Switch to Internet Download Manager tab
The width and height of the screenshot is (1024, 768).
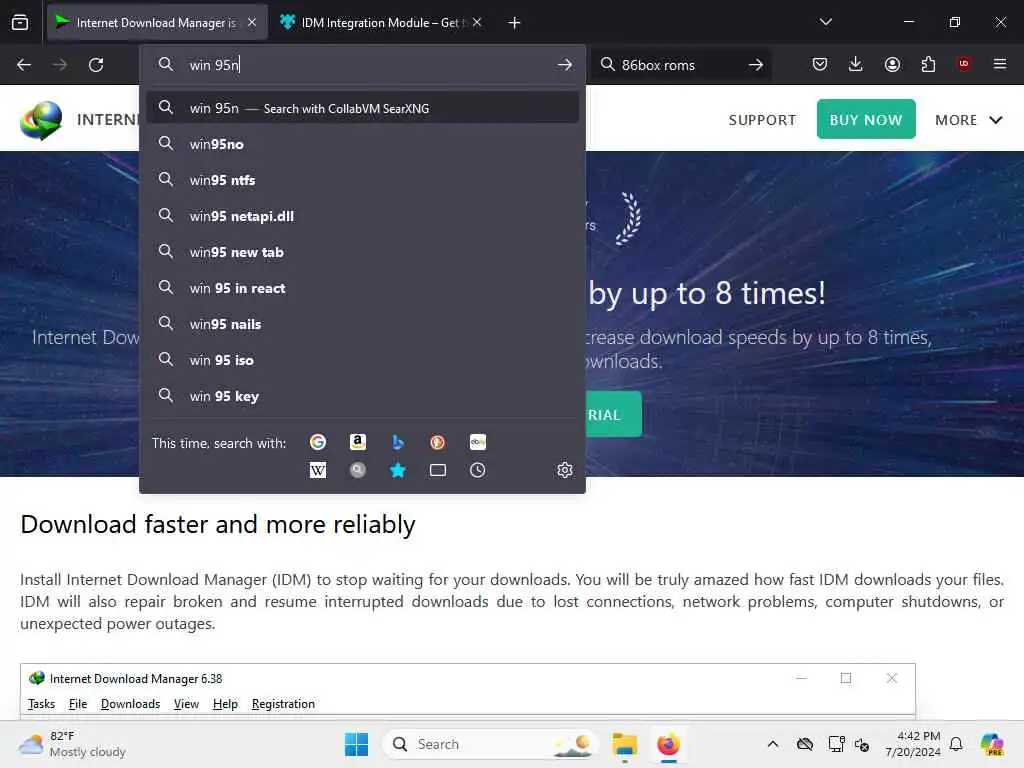157,23
